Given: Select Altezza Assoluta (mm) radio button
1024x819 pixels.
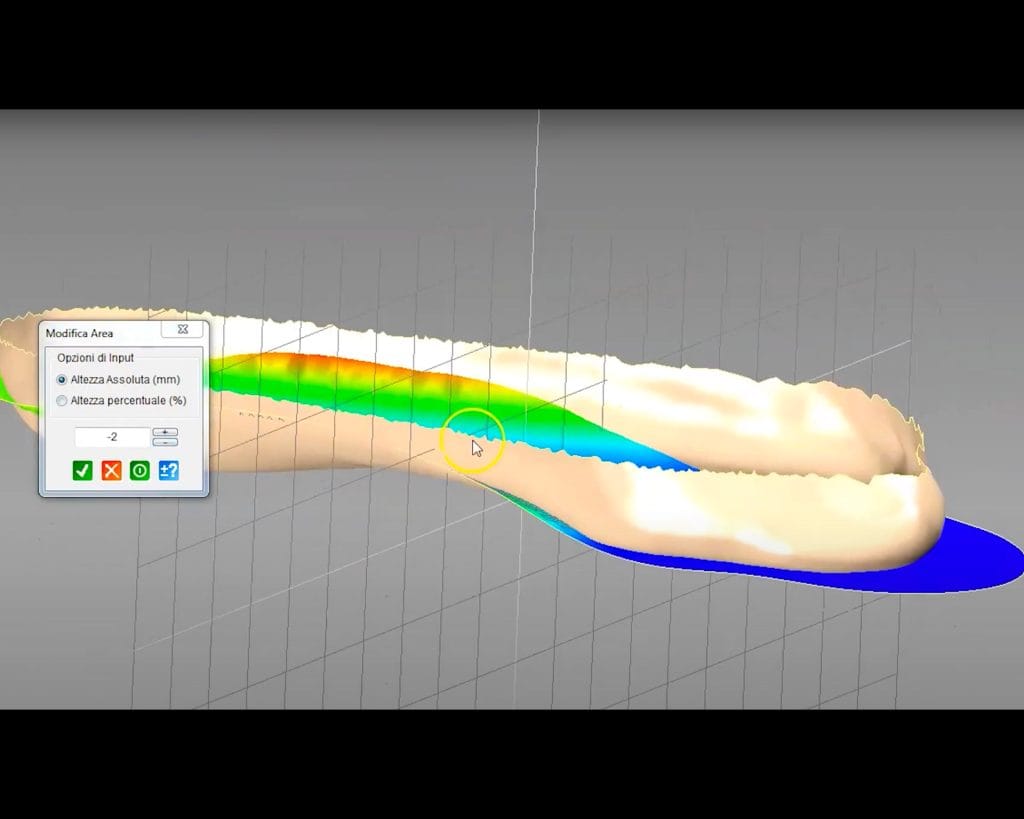Looking at the screenshot, I should tap(63, 380).
